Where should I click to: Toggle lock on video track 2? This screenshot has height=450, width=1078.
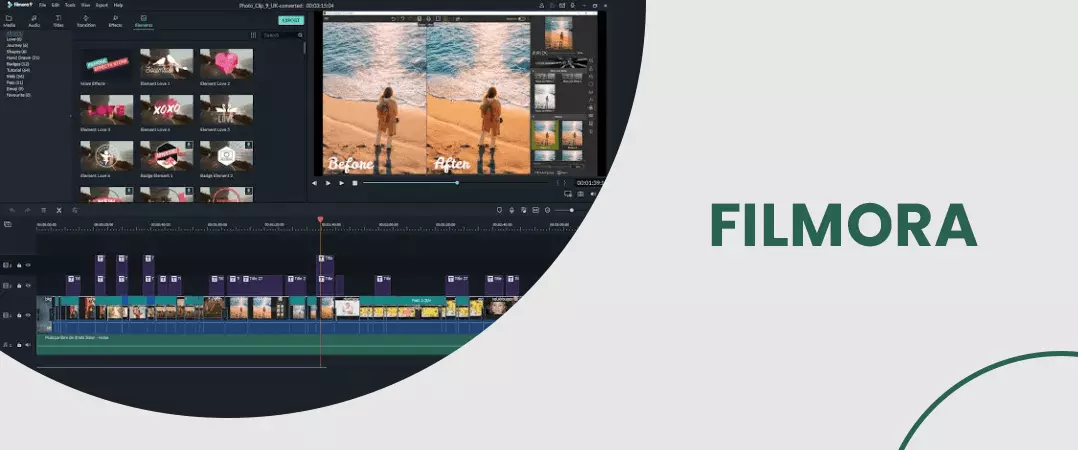[x=19, y=285]
